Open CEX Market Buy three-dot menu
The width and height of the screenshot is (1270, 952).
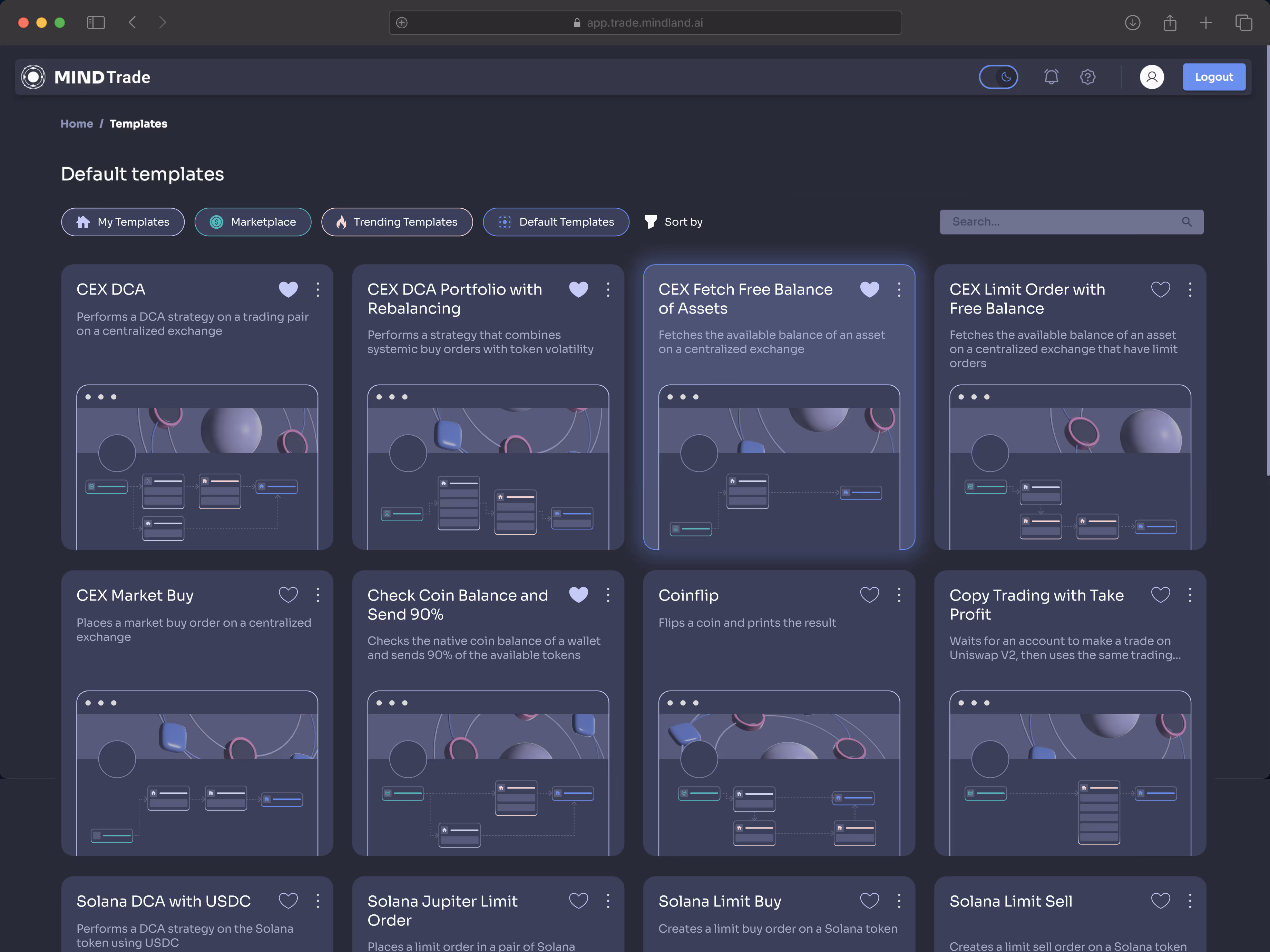(x=317, y=595)
